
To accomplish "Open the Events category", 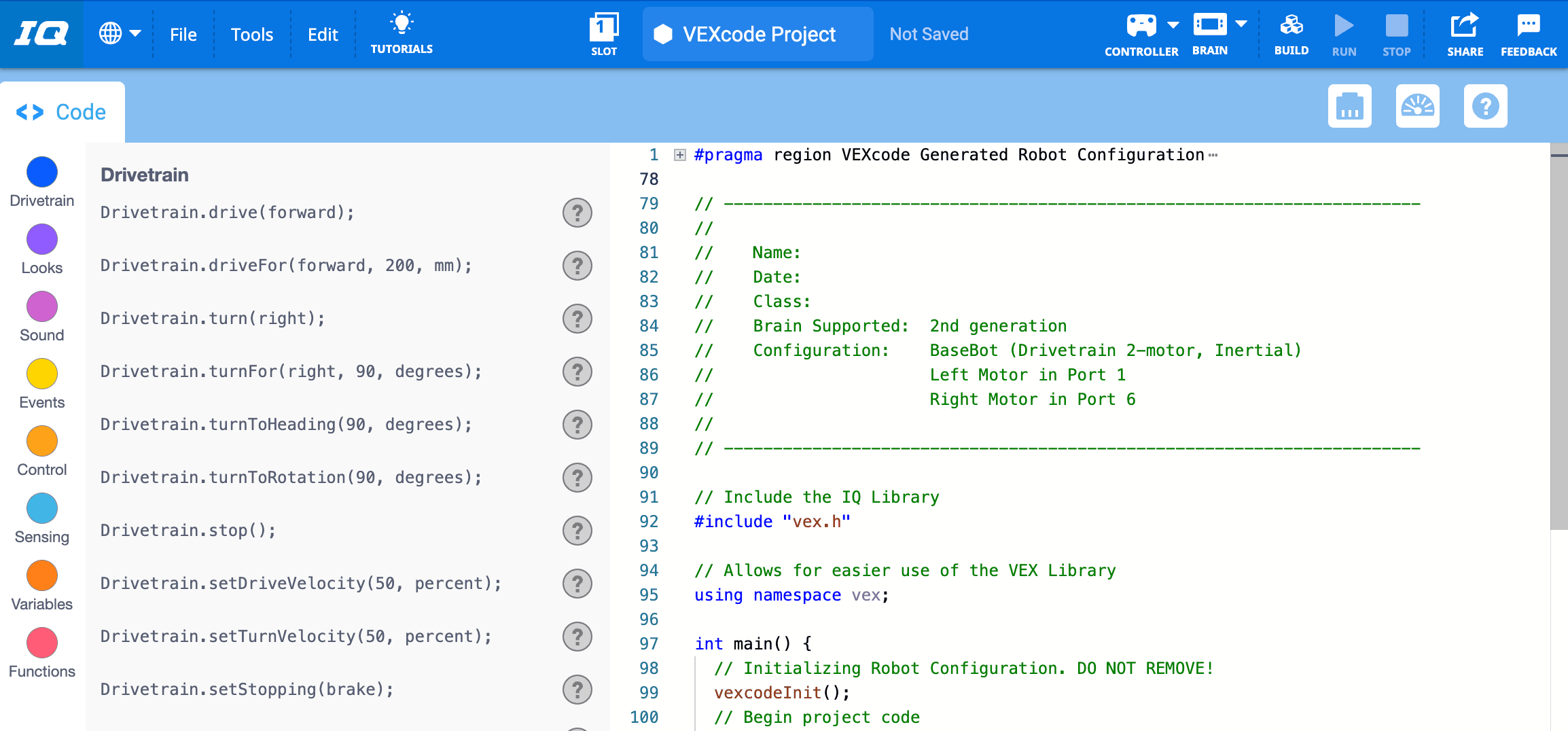I will tap(41, 374).
